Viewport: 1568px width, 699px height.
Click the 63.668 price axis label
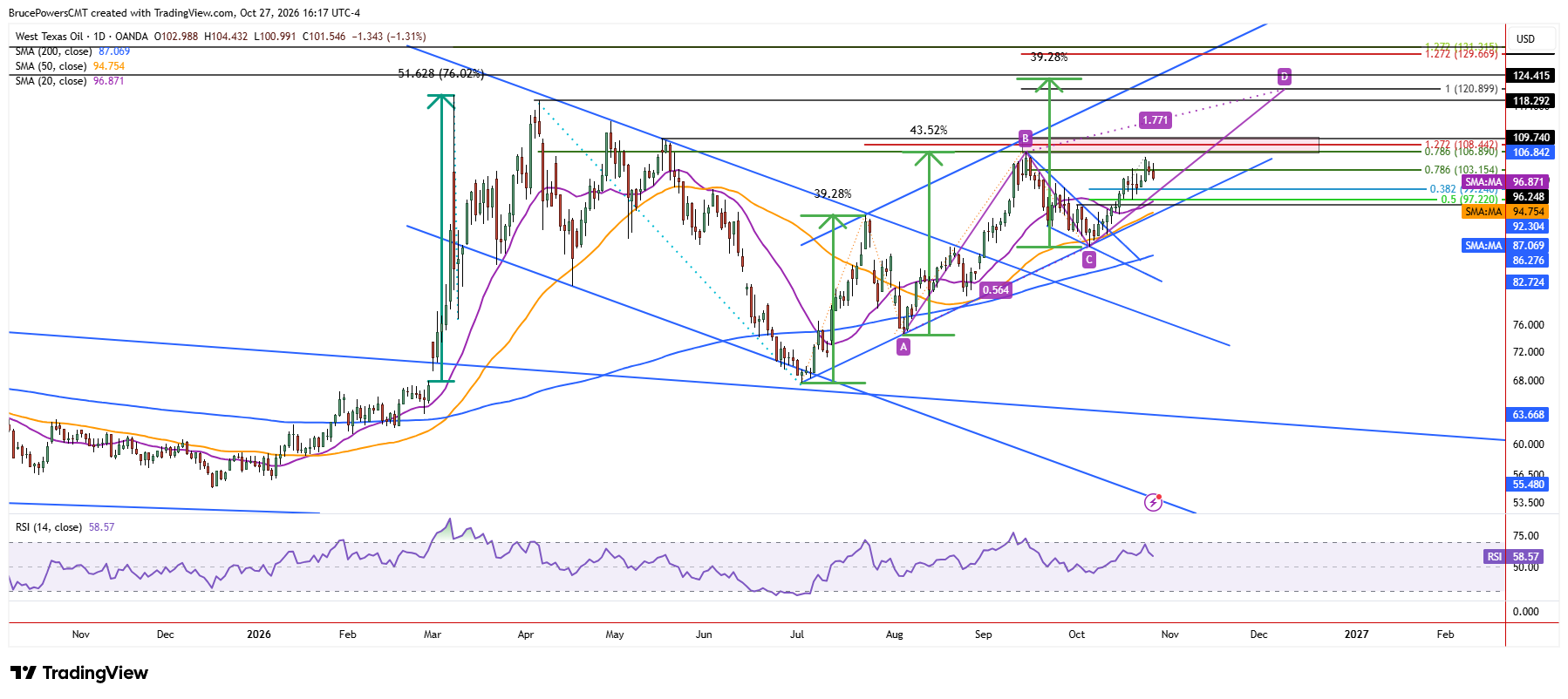click(x=1529, y=415)
